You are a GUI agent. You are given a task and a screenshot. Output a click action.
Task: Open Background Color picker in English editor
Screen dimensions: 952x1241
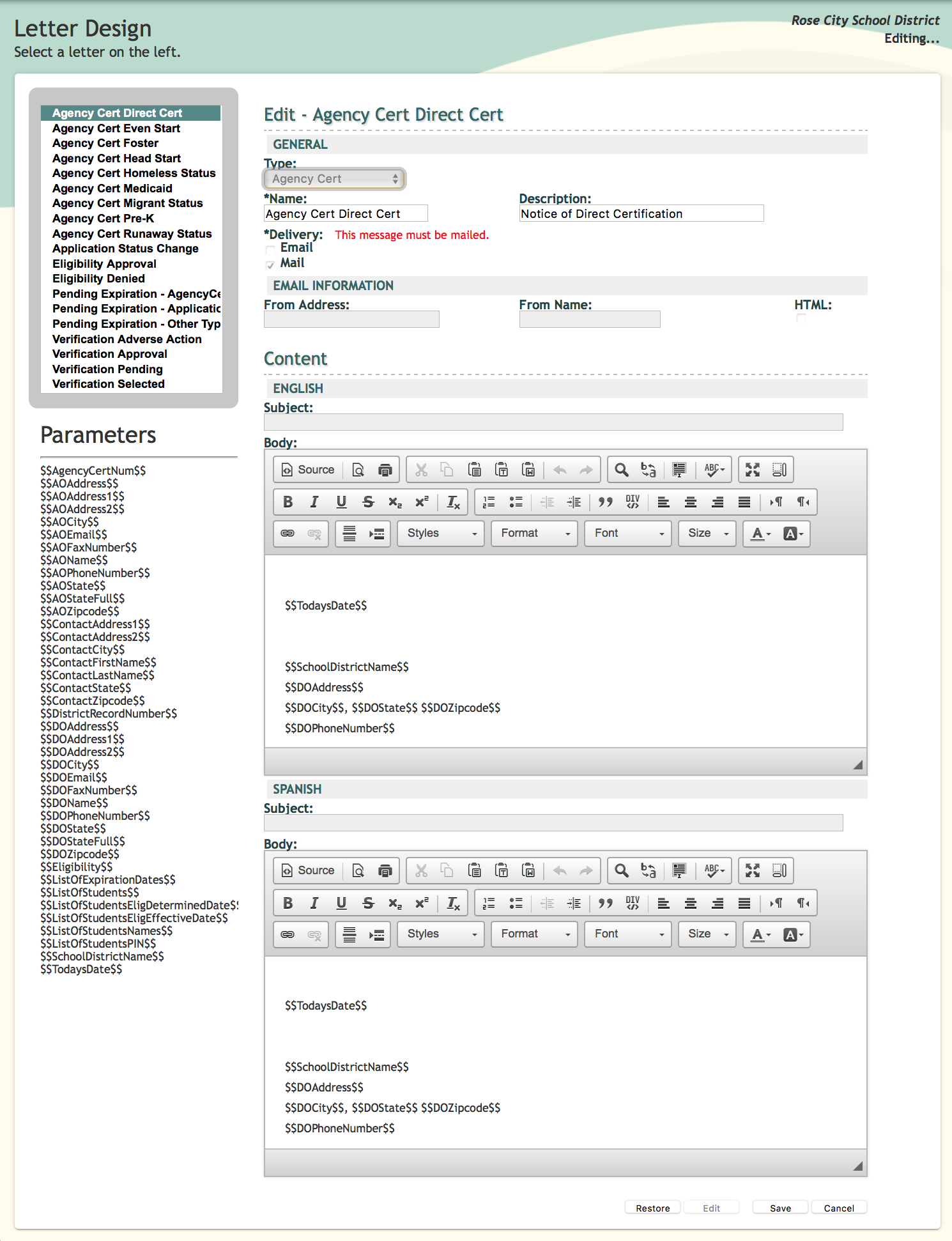793,534
